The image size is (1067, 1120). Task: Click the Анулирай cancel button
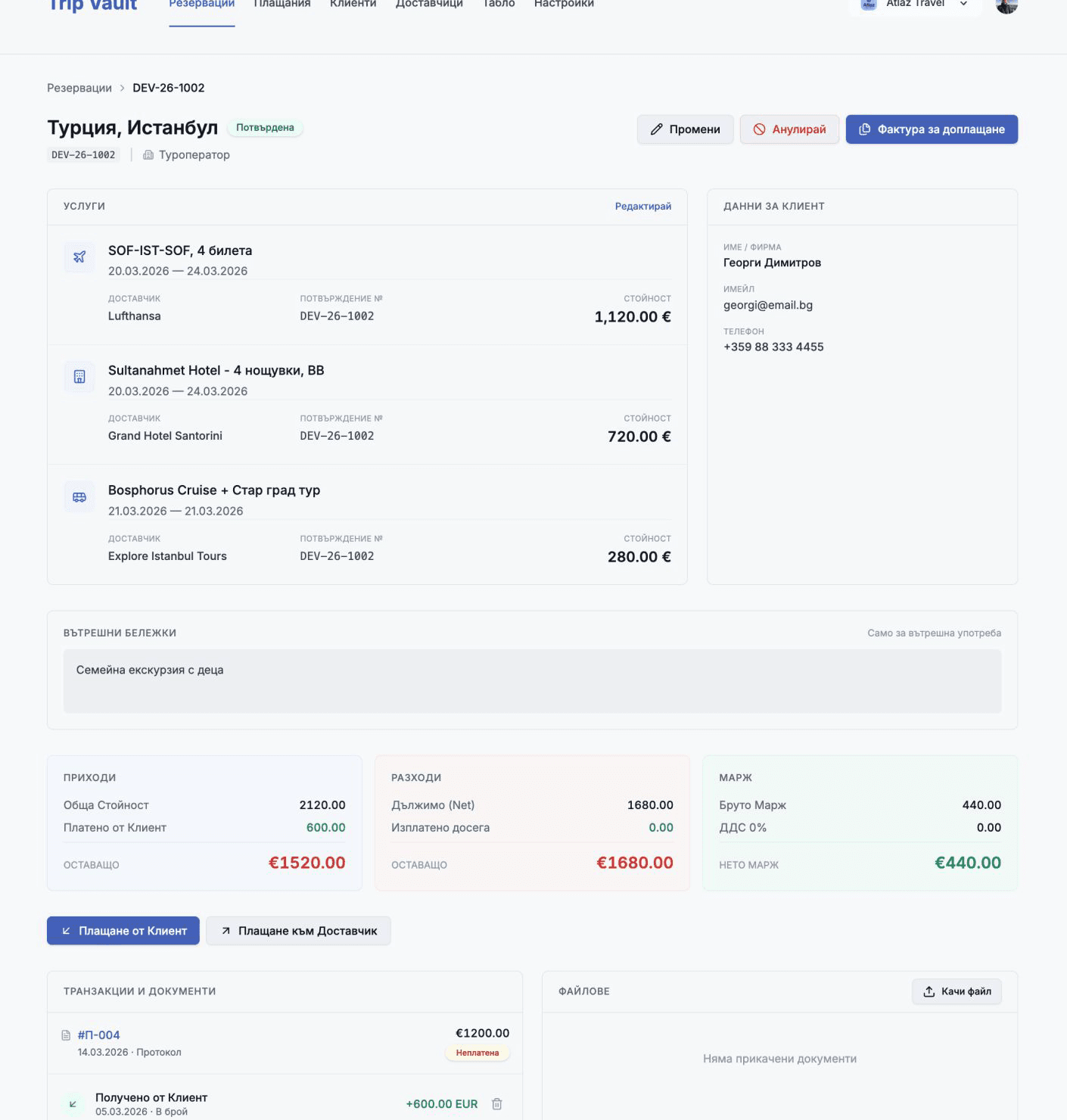point(789,129)
